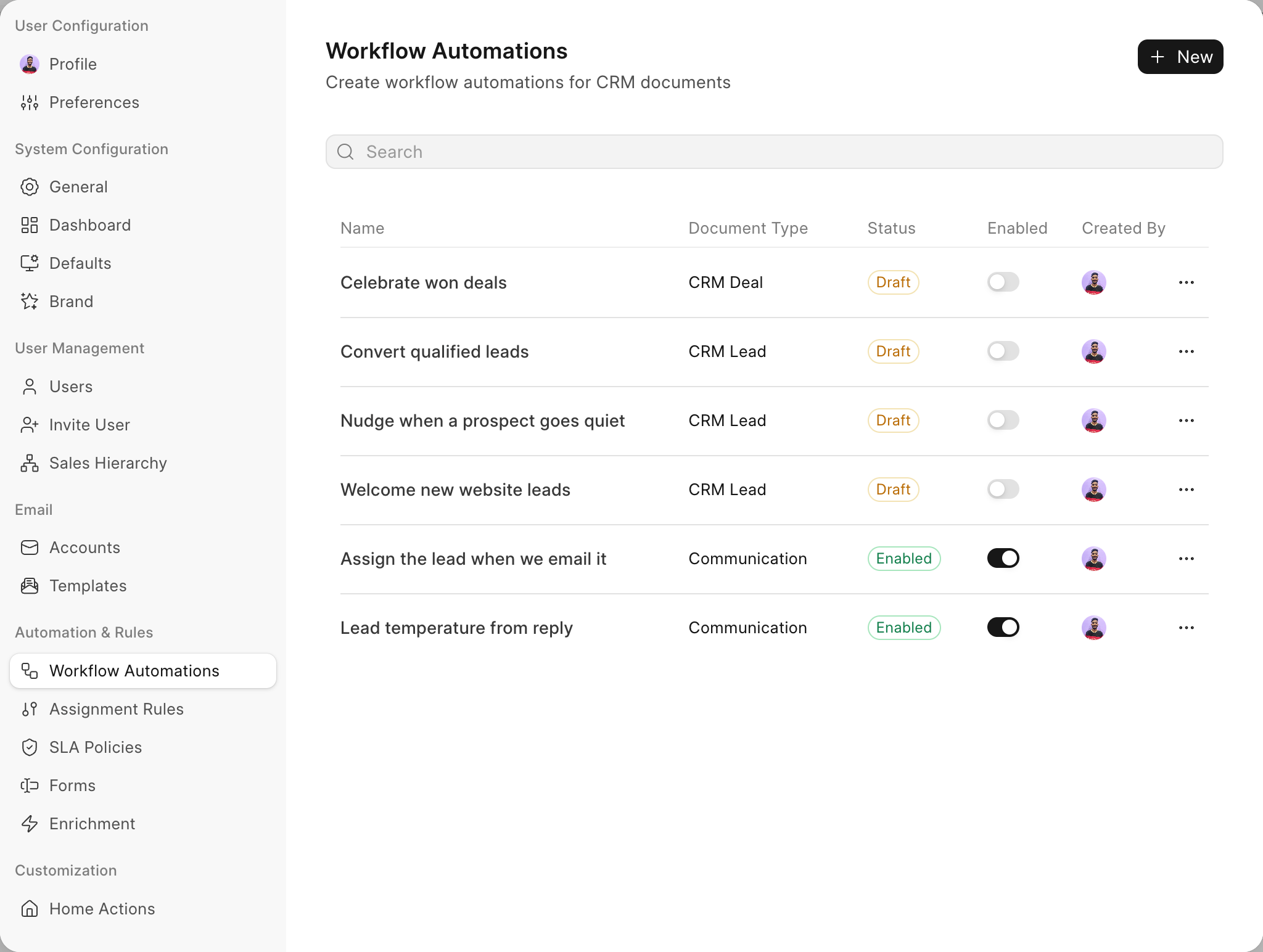Click the Home Actions house icon
The height and width of the screenshot is (952, 1263).
coord(30,909)
